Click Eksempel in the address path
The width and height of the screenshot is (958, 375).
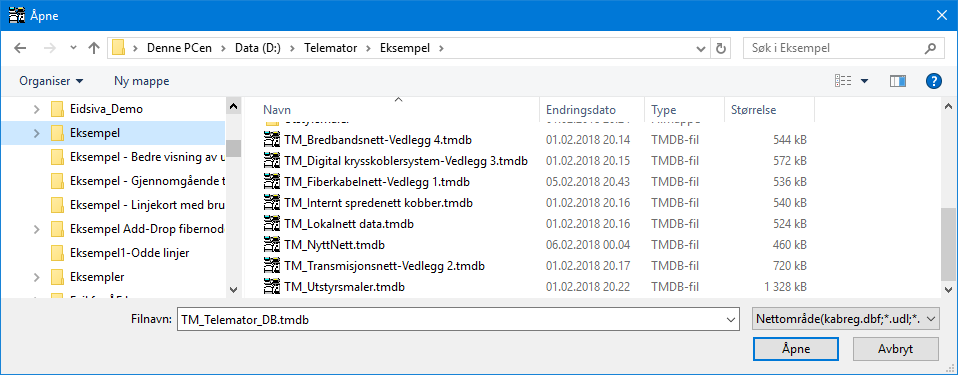coord(404,48)
